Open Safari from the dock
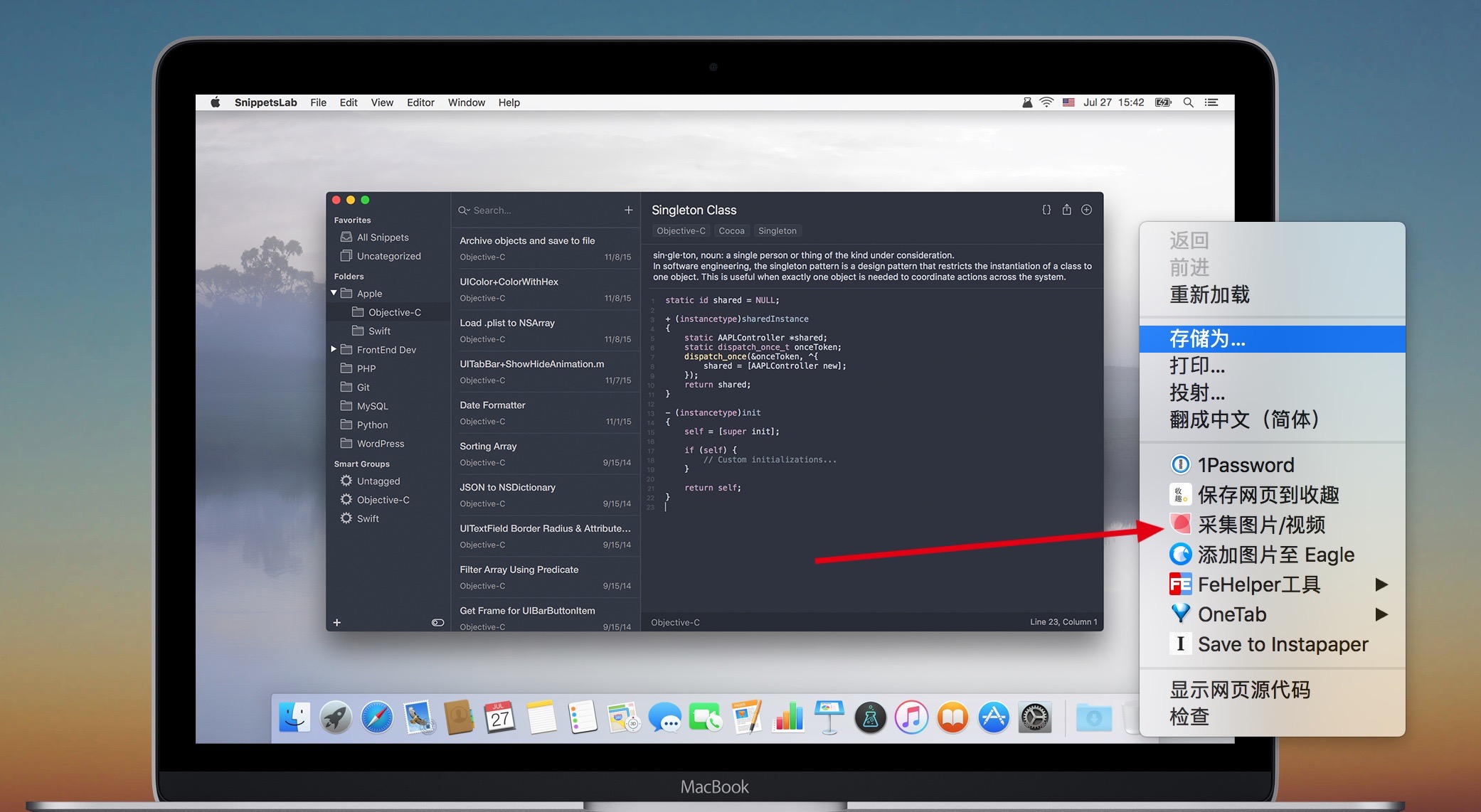This screenshot has height=812, width=1481. pos(376,717)
